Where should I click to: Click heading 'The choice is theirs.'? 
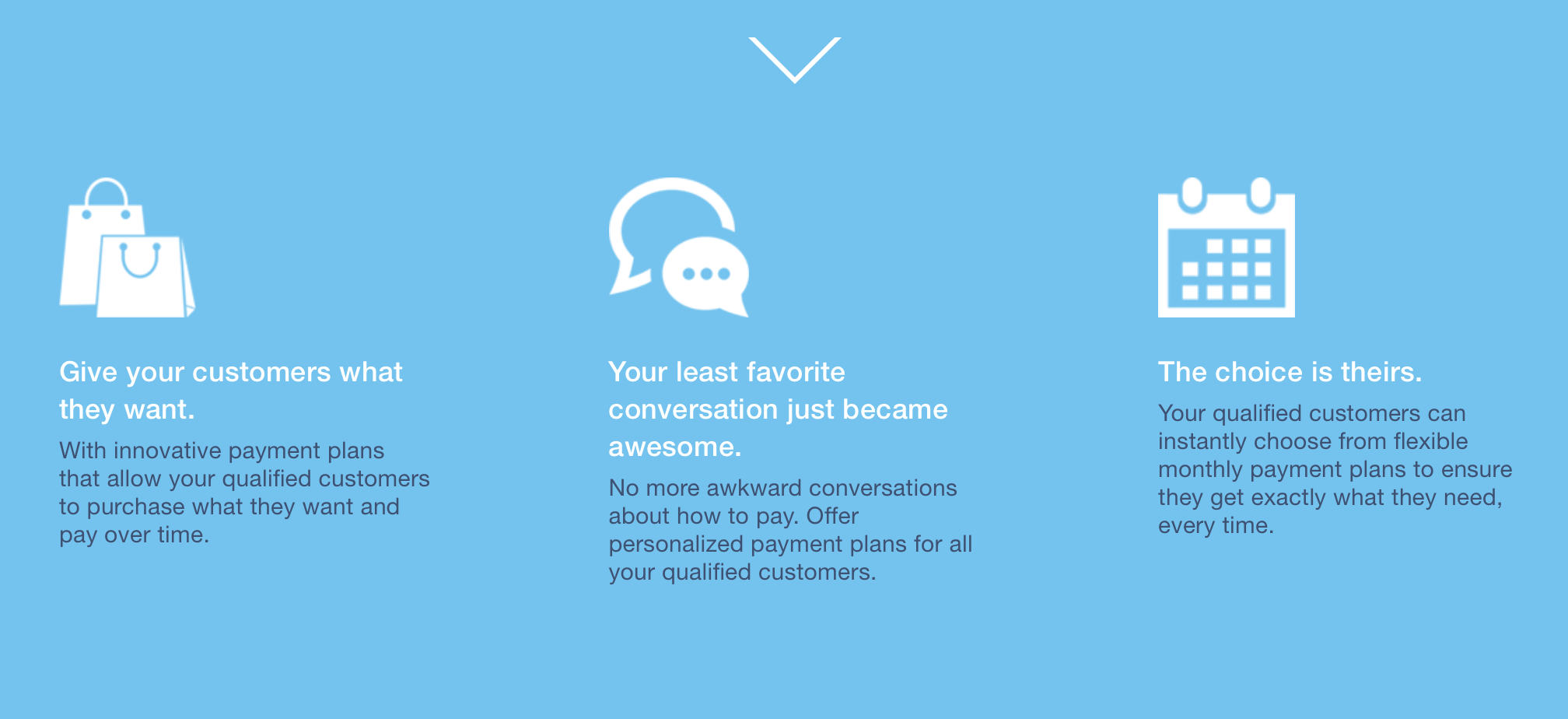(1290, 372)
